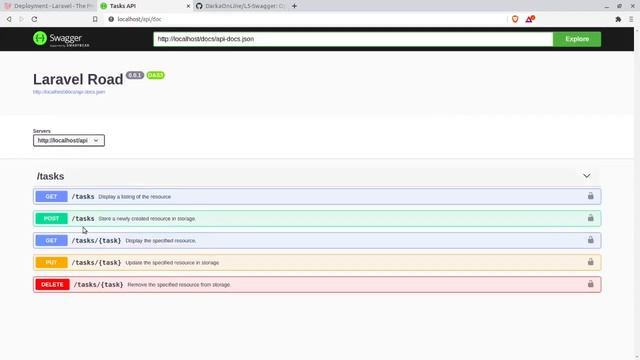
Task: Click the browser forward arrow
Action: [x=21, y=19]
